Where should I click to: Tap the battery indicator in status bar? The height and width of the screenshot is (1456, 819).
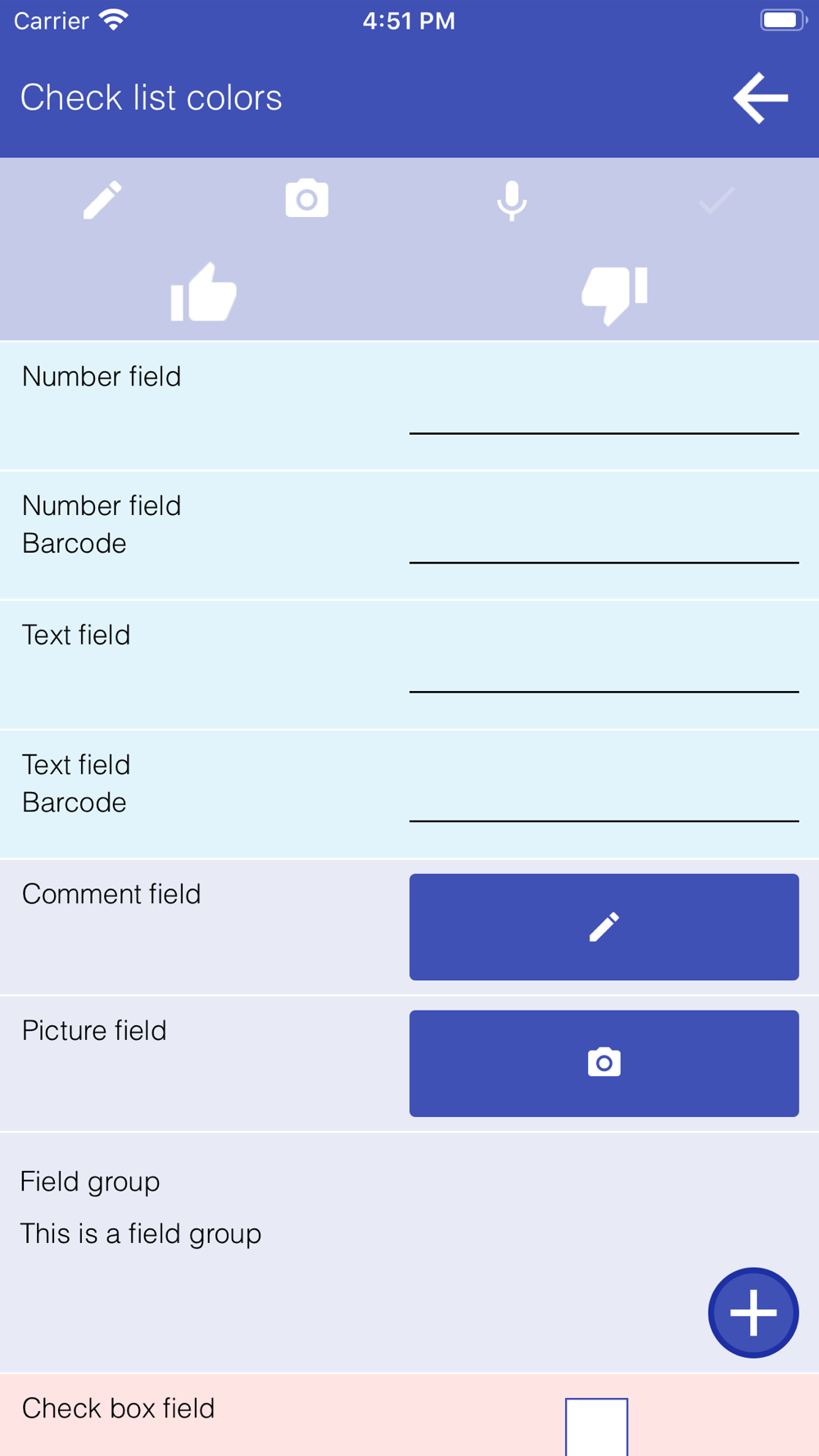click(x=784, y=20)
